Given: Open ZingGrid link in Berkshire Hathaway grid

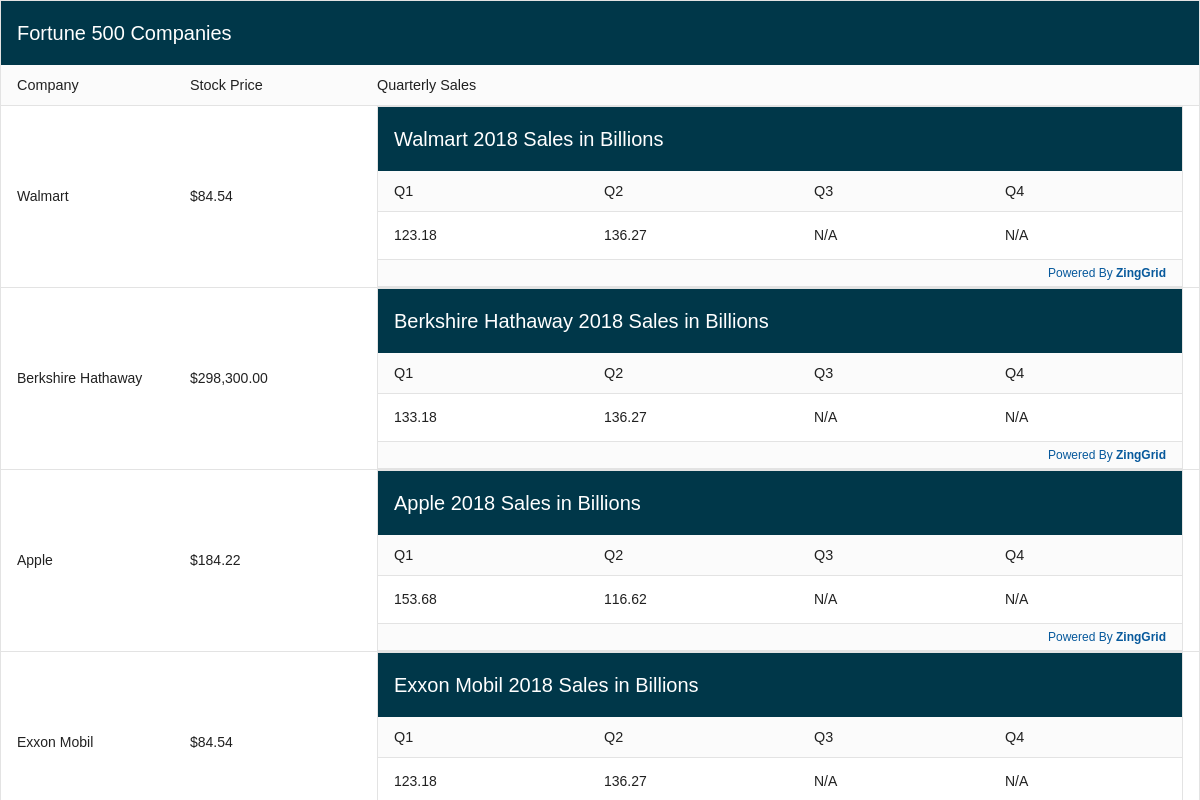Looking at the screenshot, I should [x=1140, y=455].
